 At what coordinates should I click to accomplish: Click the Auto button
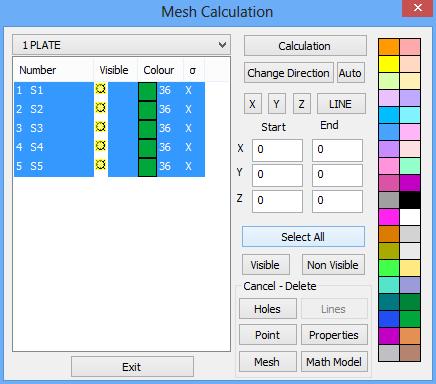[x=351, y=73]
